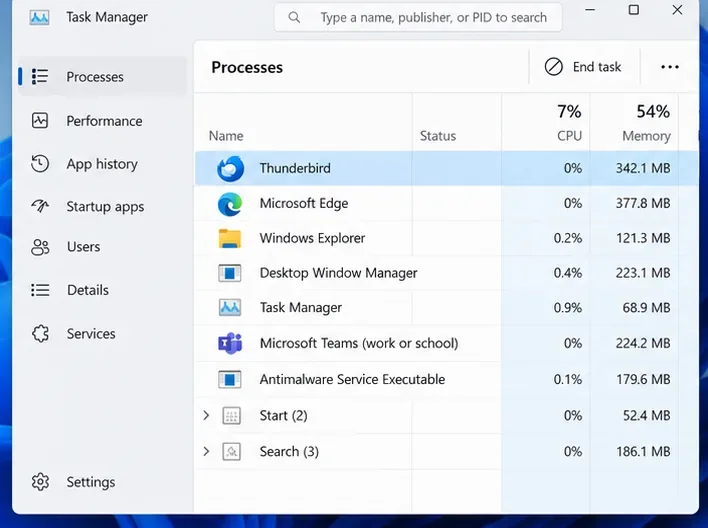Click Task Manager's 0.9% CPU value
Viewport: 708px width, 528px height.
click(x=568, y=308)
